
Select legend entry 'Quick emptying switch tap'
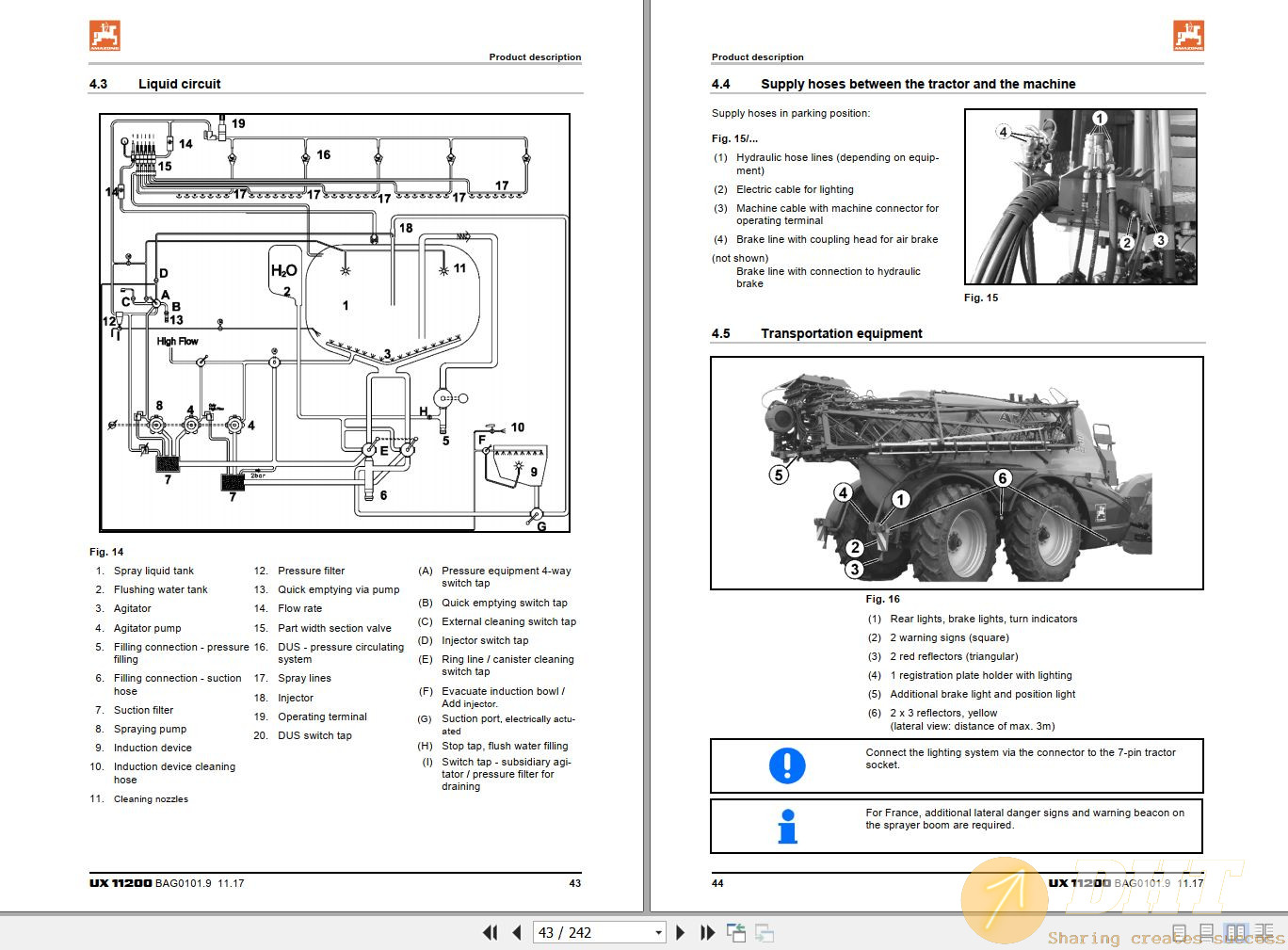[505, 603]
